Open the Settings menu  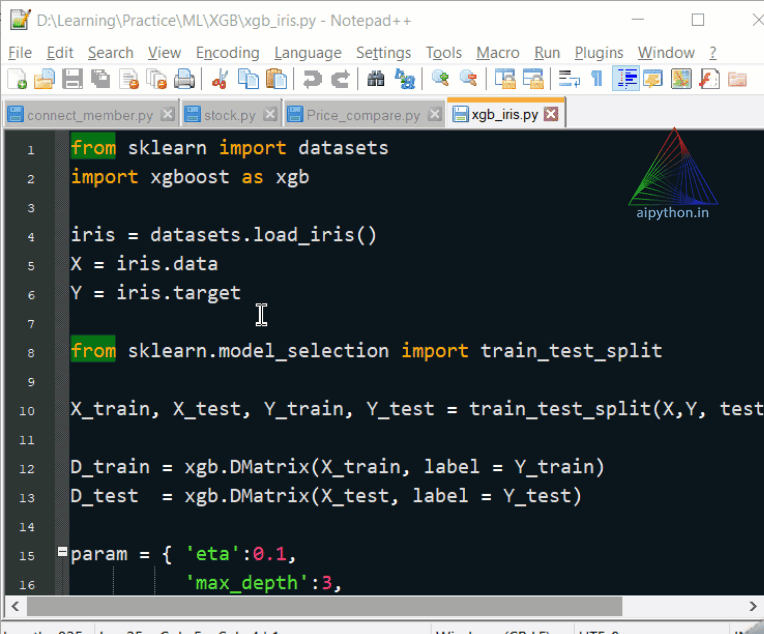click(383, 53)
